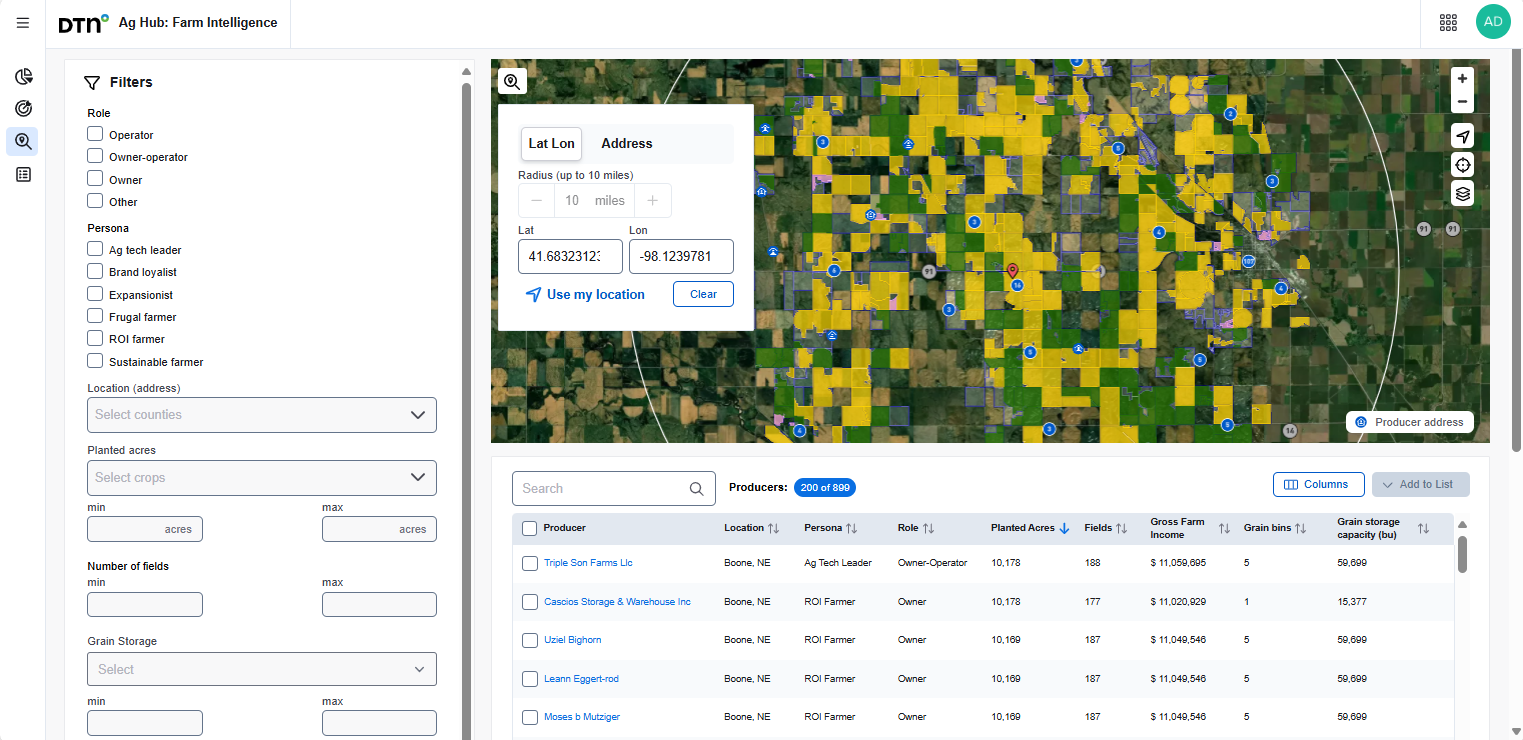Check the Owner-operator role filter
Image resolution: width=1523 pixels, height=740 pixels.
(95, 156)
